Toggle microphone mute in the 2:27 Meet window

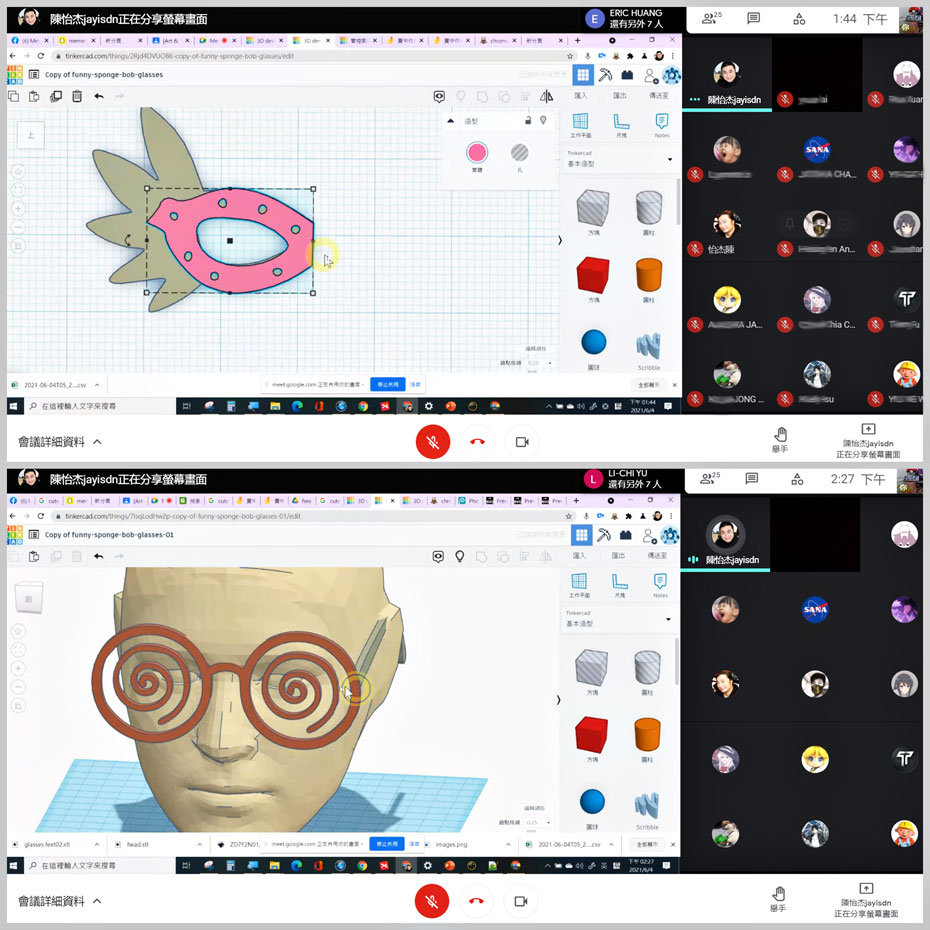pos(432,902)
